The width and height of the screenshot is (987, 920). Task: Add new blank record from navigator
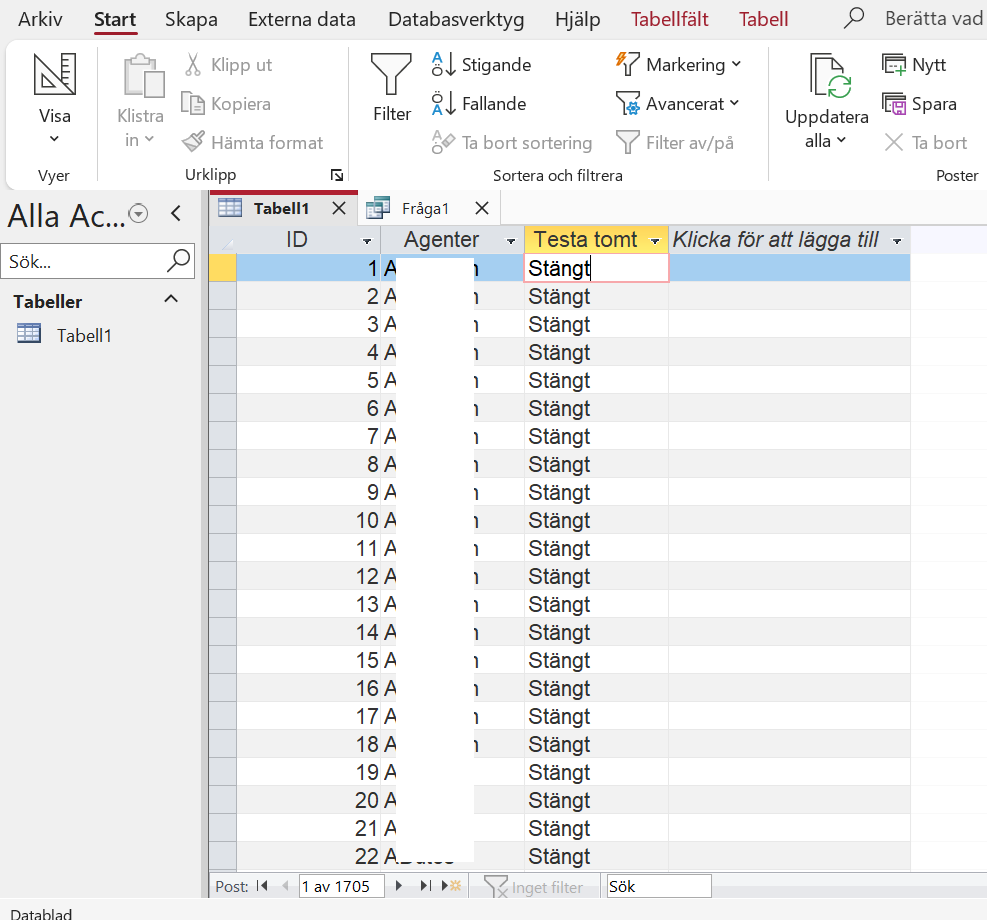[451, 886]
